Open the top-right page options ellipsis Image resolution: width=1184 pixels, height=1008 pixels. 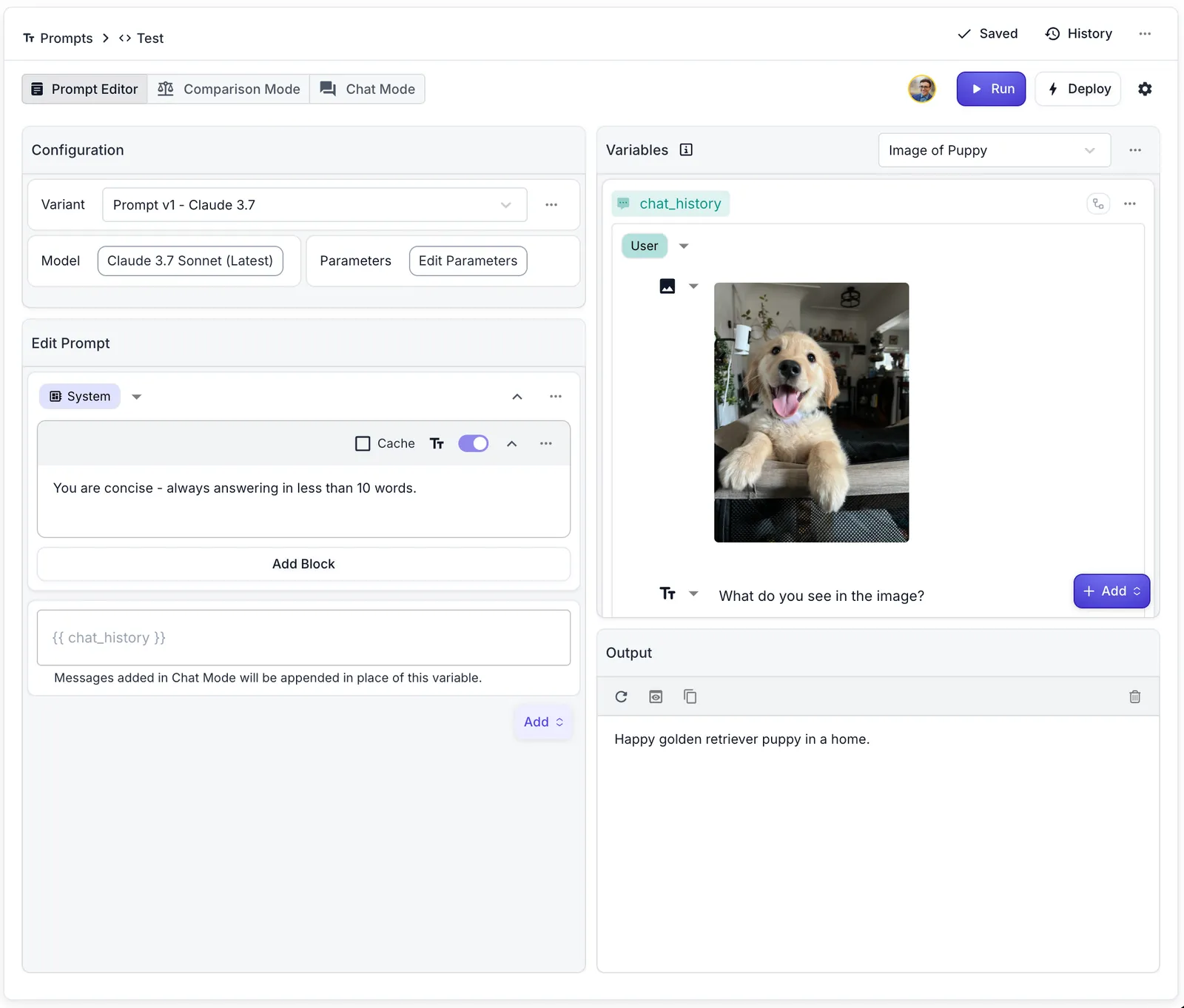(x=1145, y=34)
